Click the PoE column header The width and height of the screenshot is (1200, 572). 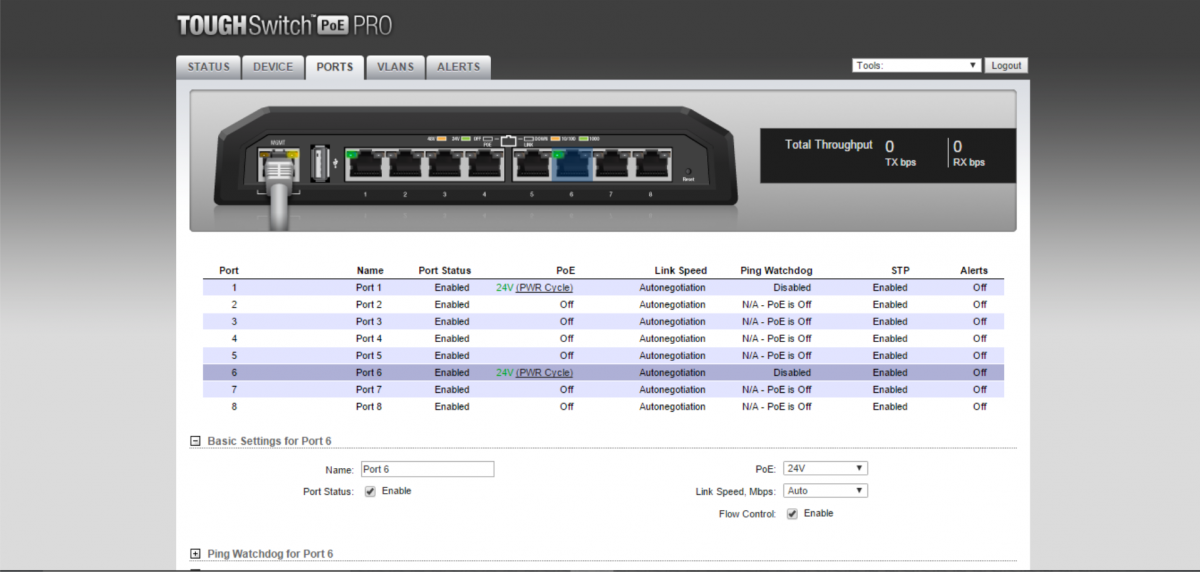[566, 270]
